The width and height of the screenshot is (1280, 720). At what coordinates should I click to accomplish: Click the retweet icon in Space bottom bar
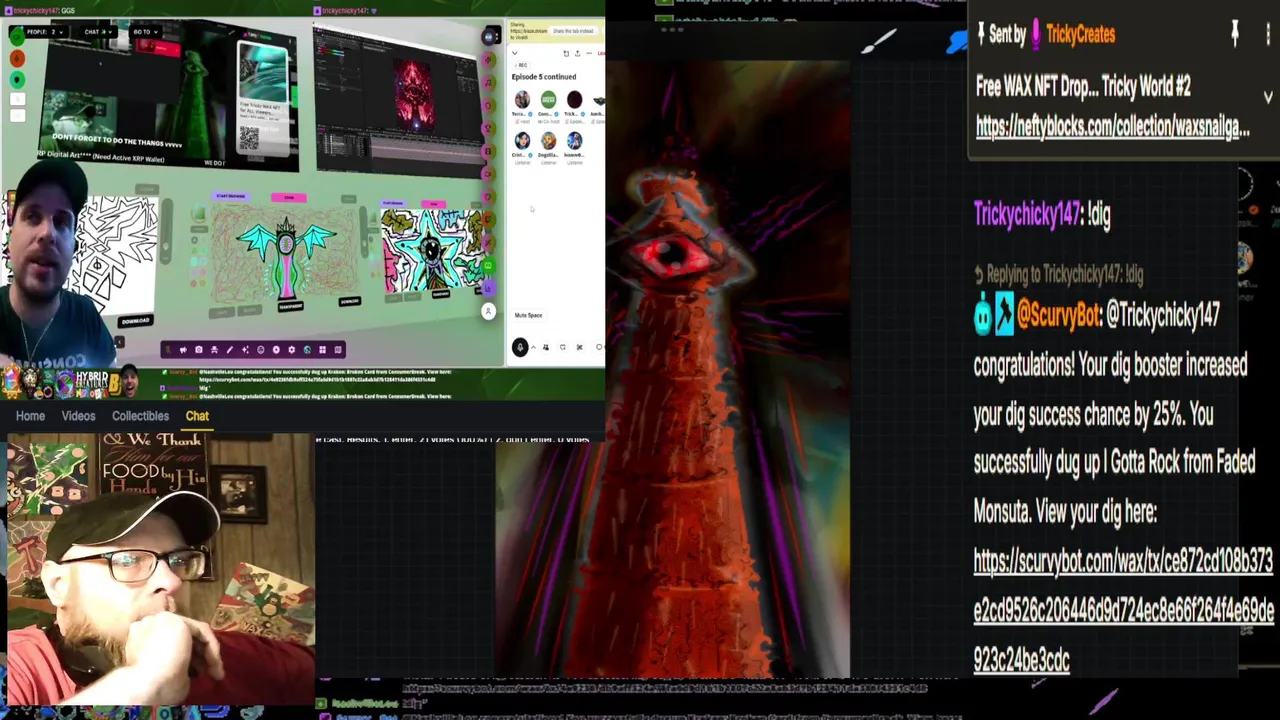(563, 347)
